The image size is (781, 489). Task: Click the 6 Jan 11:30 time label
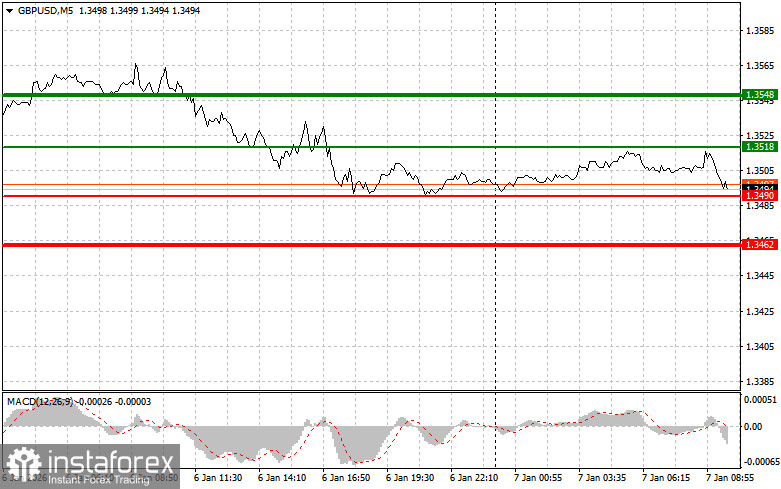[218, 478]
